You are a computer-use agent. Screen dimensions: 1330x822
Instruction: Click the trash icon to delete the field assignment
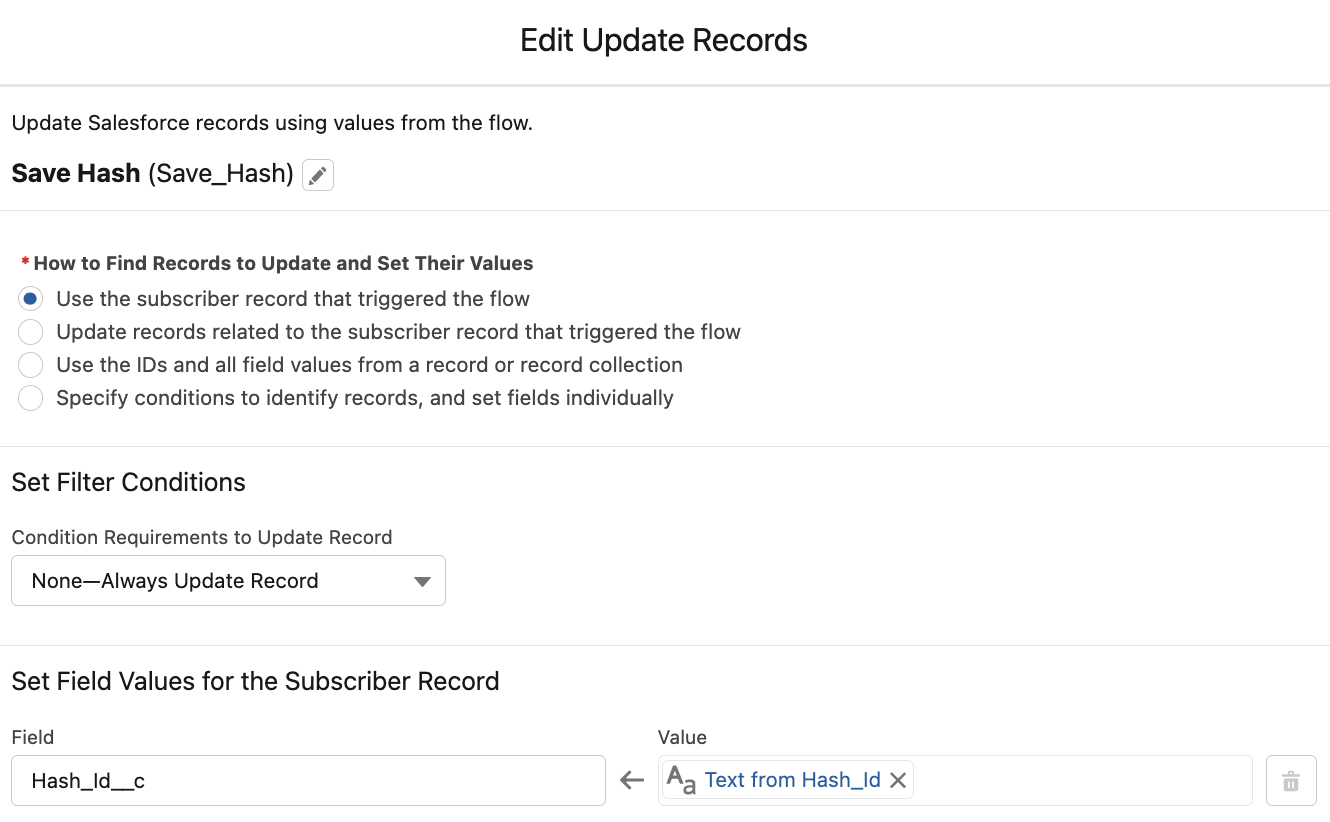1290,780
